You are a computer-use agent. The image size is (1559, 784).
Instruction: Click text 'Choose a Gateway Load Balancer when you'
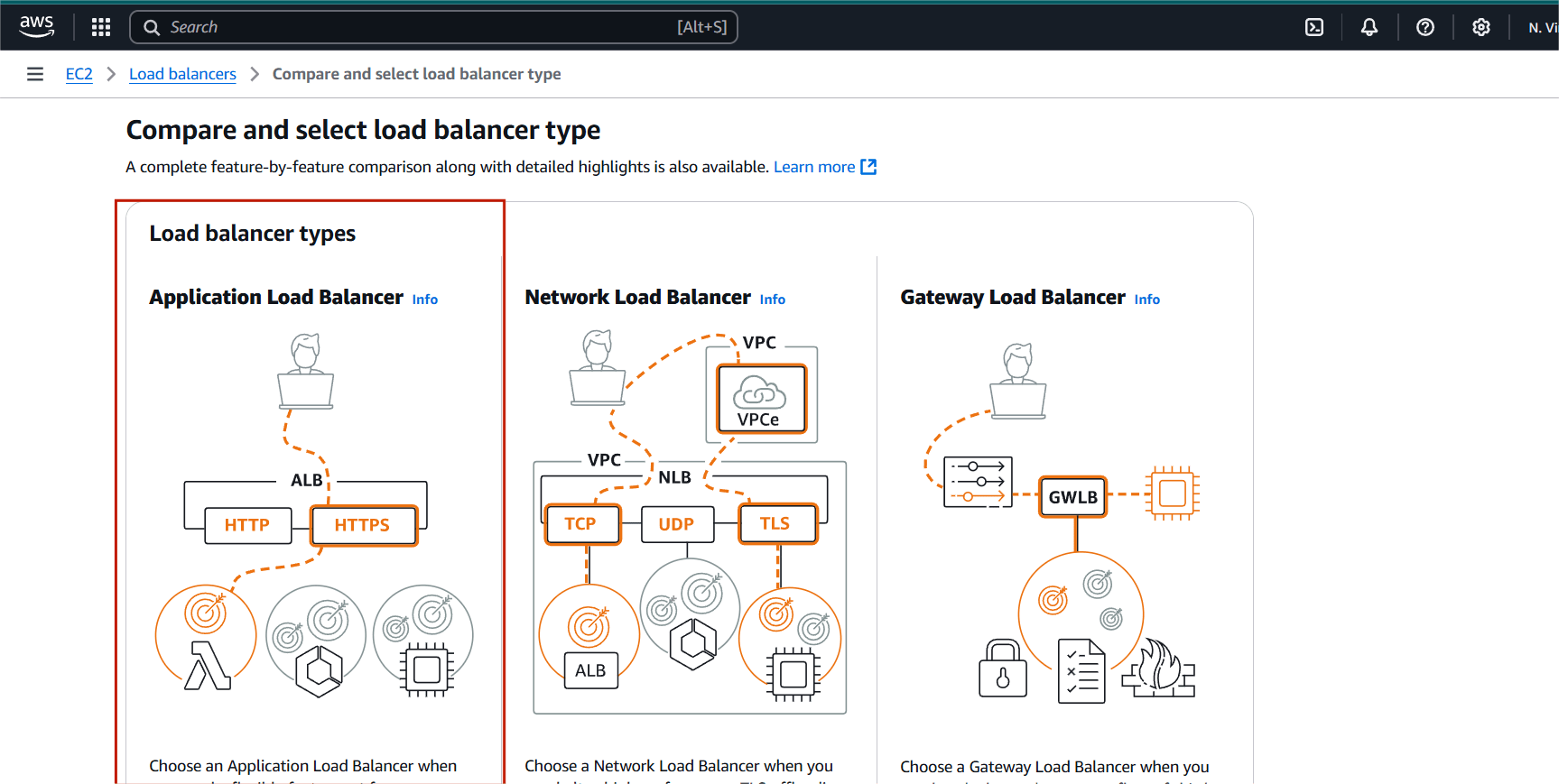click(1054, 767)
